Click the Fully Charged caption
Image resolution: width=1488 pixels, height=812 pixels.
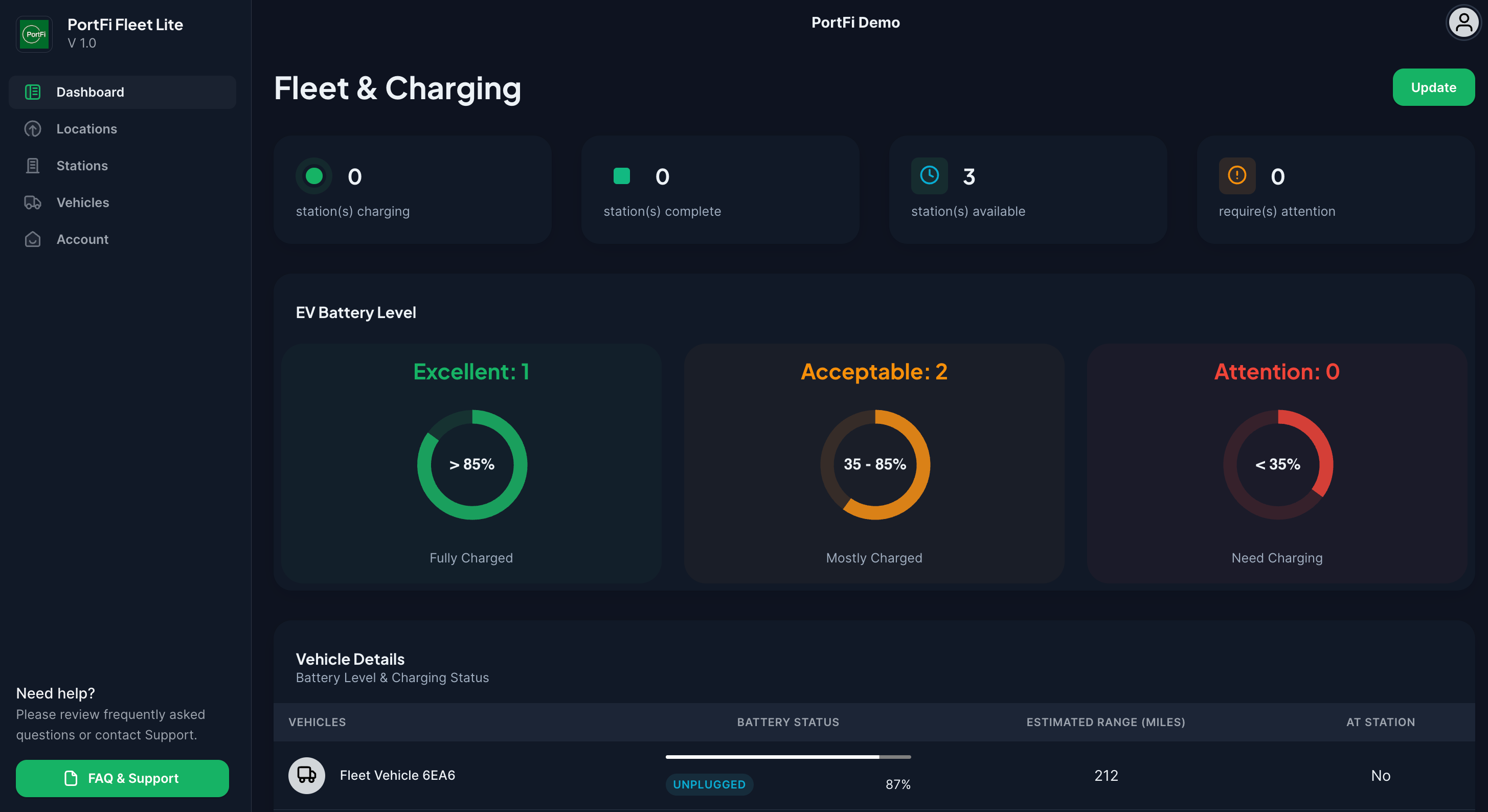coord(471,558)
